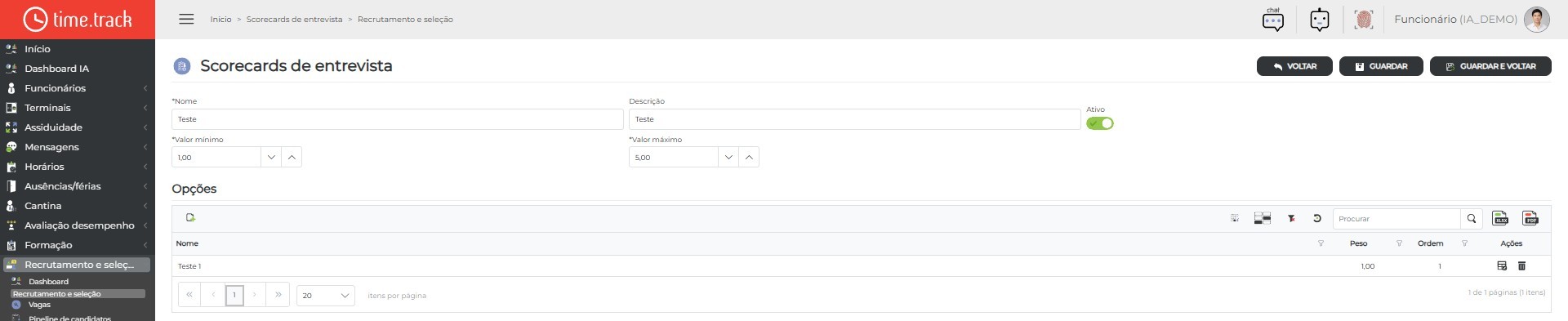Click the time.track logo
This screenshot has width=1568, height=321.
click(78, 19)
